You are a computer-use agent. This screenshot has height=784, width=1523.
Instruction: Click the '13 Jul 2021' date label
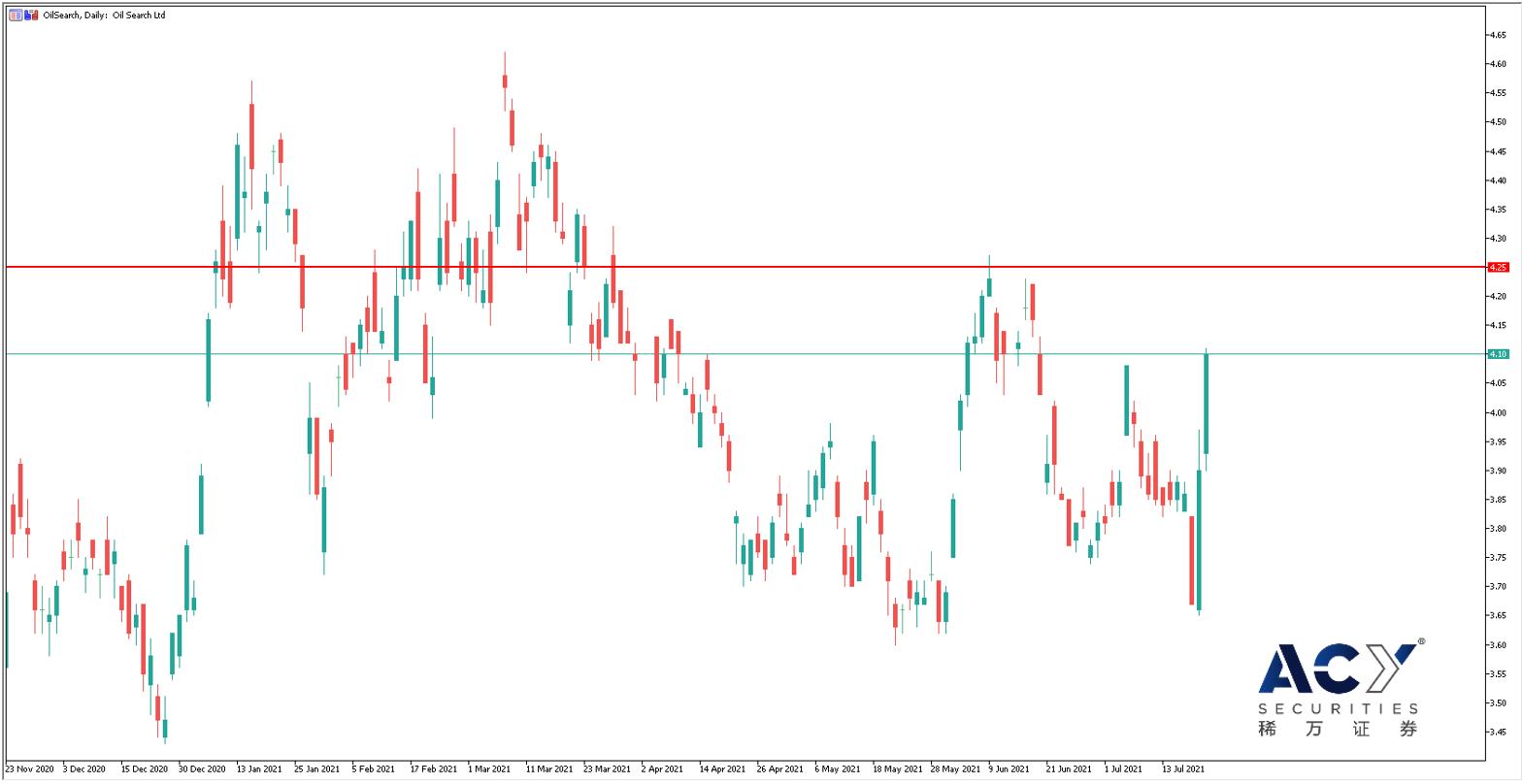point(1183,769)
